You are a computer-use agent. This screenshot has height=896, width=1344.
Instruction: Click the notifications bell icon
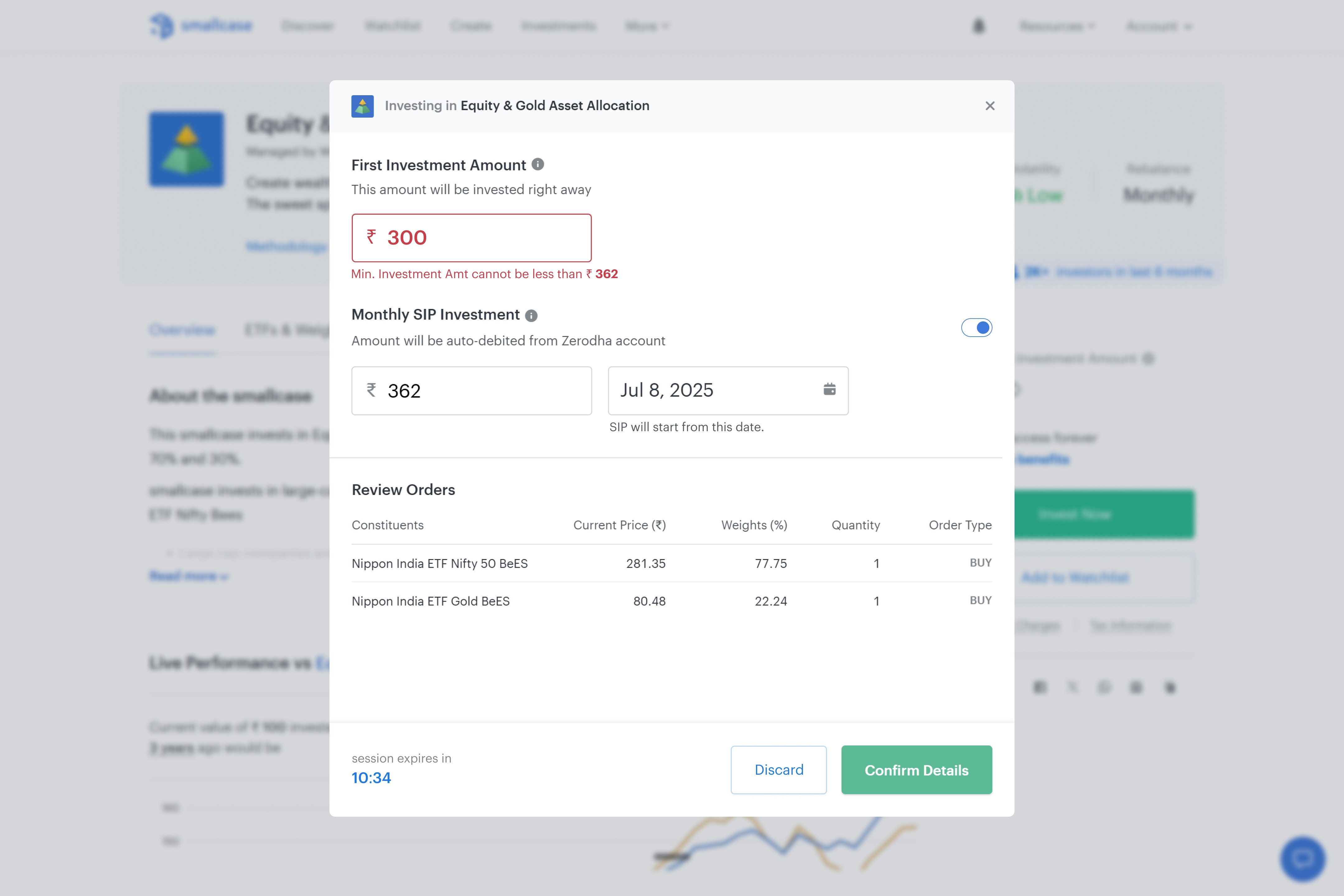[979, 26]
